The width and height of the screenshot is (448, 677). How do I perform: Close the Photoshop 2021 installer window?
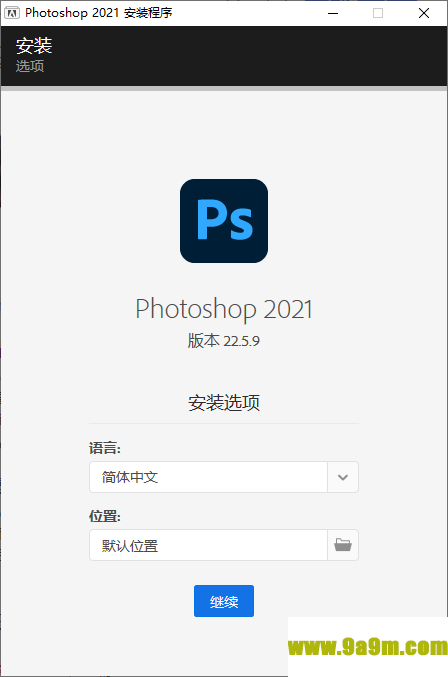pos(424,13)
